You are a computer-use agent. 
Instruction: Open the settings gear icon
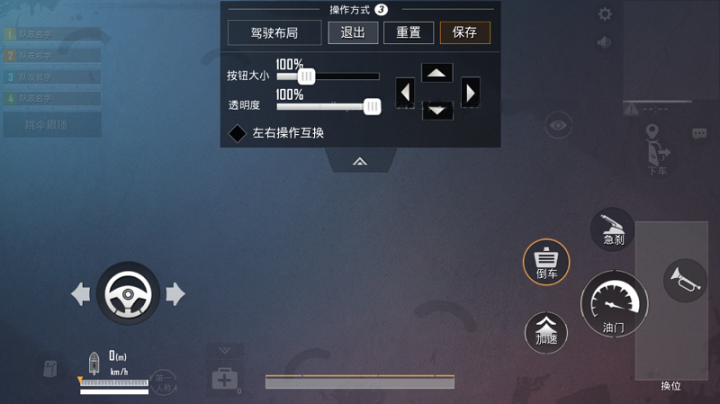605,14
